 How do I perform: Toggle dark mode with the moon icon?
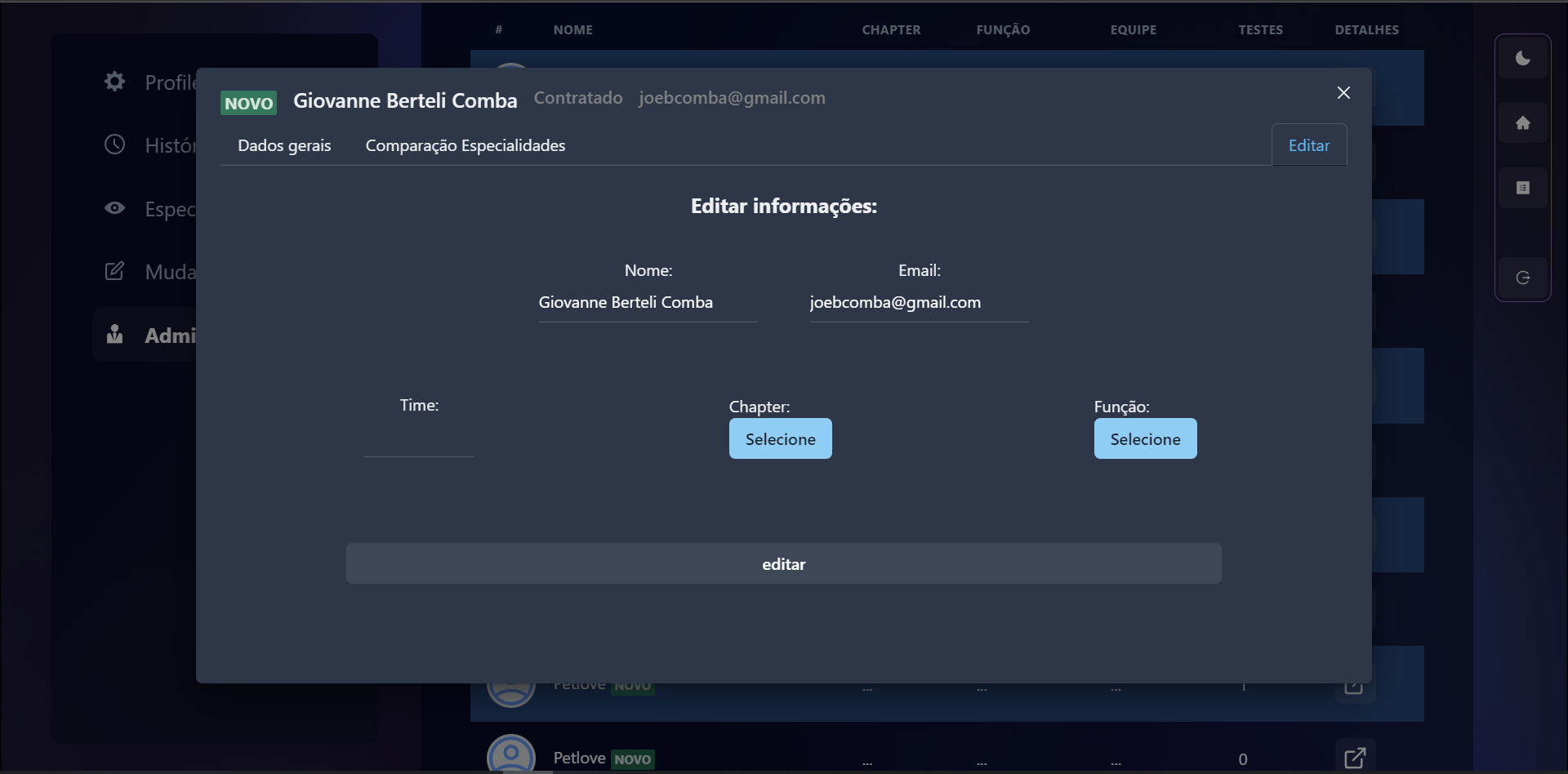pyautogui.click(x=1522, y=58)
